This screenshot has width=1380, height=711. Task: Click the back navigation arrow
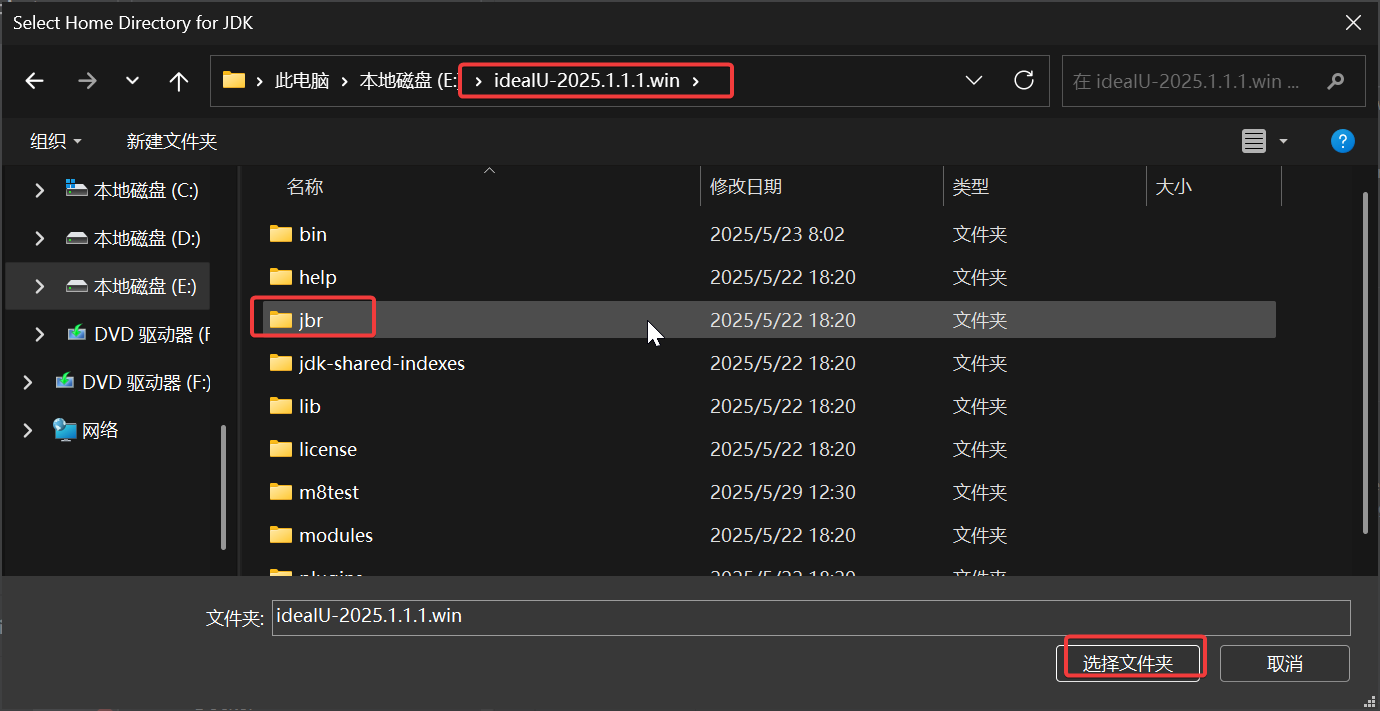tap(34, 81)
